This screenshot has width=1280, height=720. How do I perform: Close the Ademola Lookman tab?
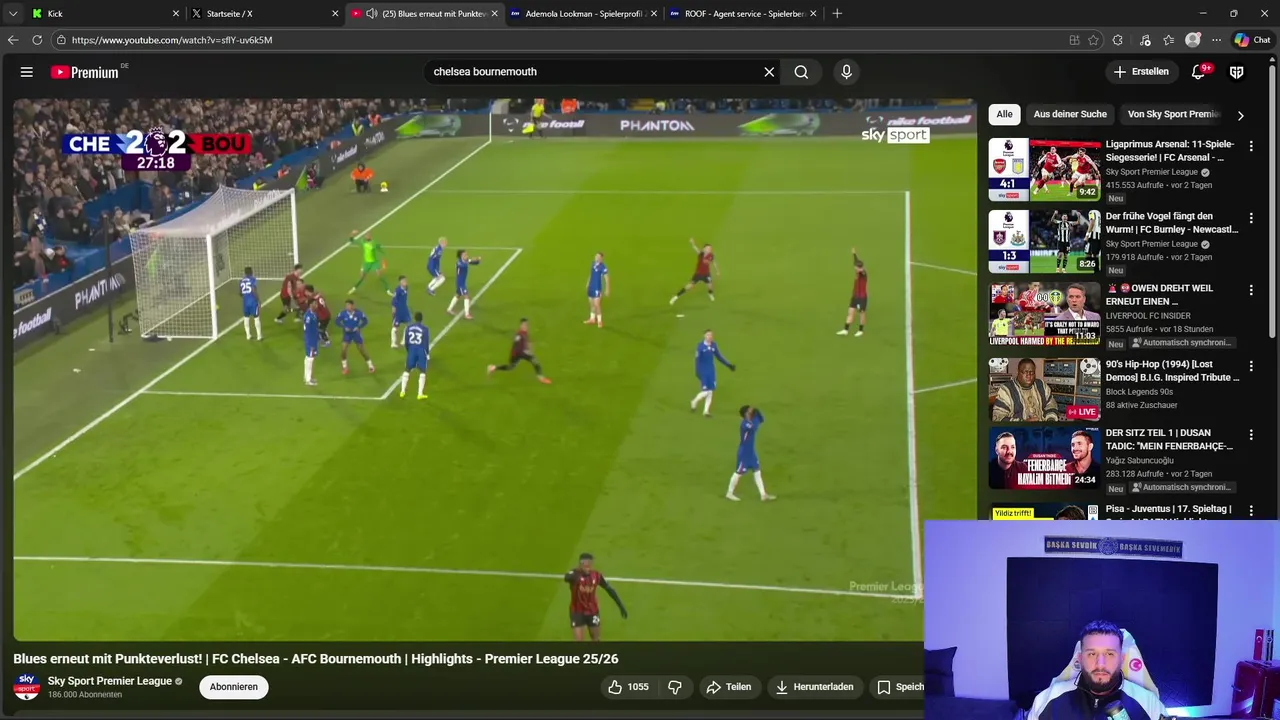[654, 14]
